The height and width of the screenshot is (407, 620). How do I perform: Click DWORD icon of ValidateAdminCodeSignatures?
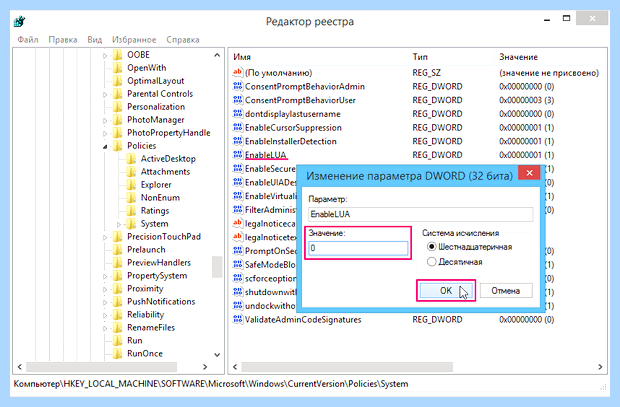tap(238, 319)
